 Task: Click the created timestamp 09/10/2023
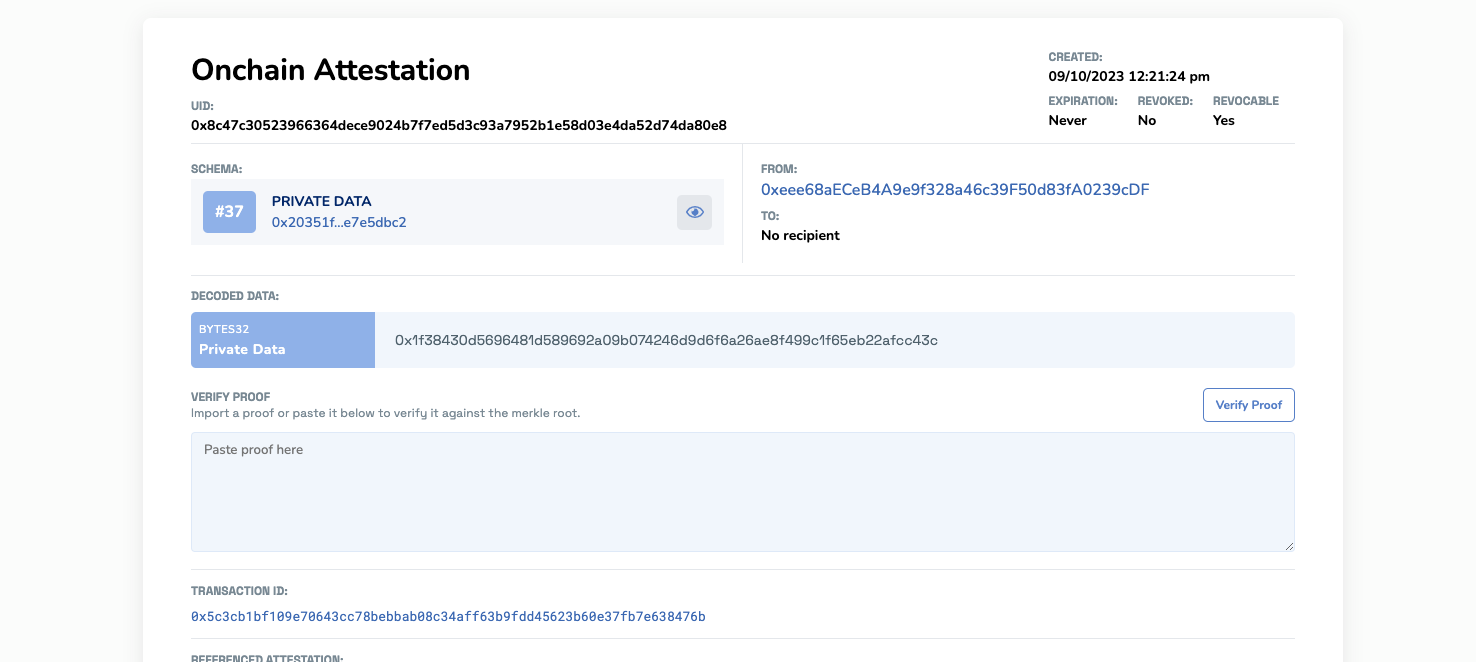point(1128,76)
